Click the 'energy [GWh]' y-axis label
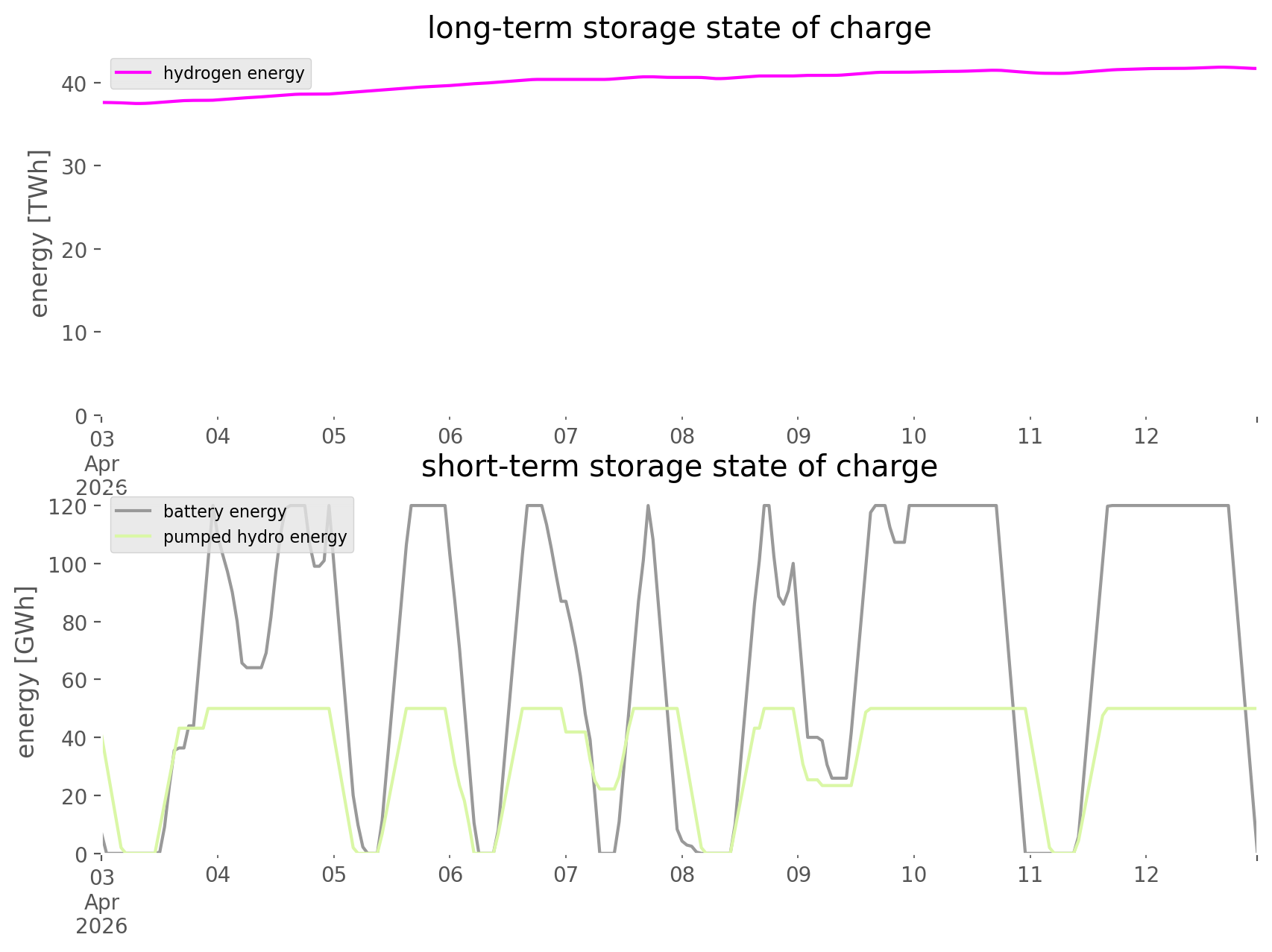The height and width of the screenshot is (952, 1272). (x=26, y=672)
